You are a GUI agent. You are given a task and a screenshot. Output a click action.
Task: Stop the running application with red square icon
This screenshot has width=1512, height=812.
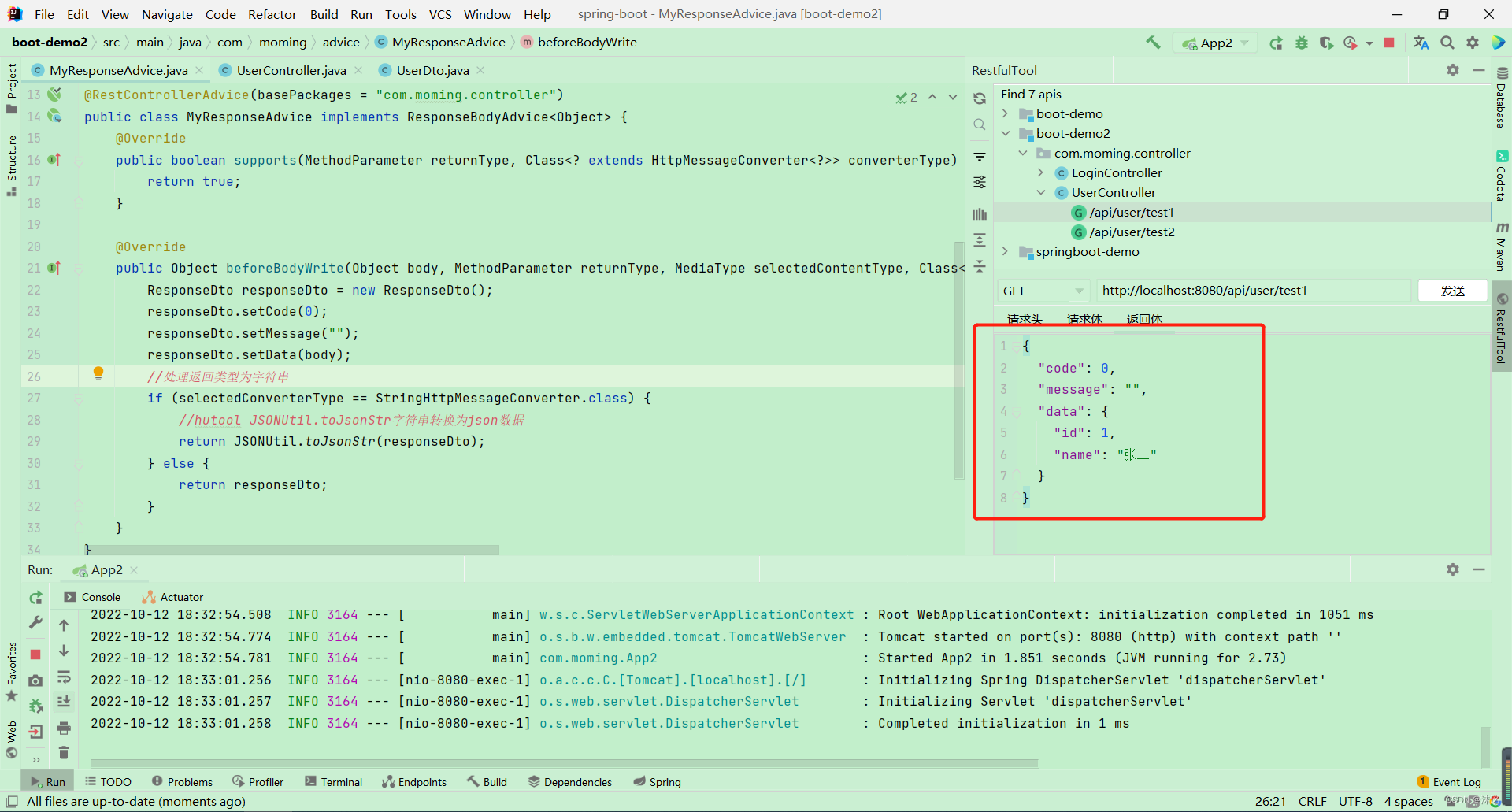[x=1390, y=43]
